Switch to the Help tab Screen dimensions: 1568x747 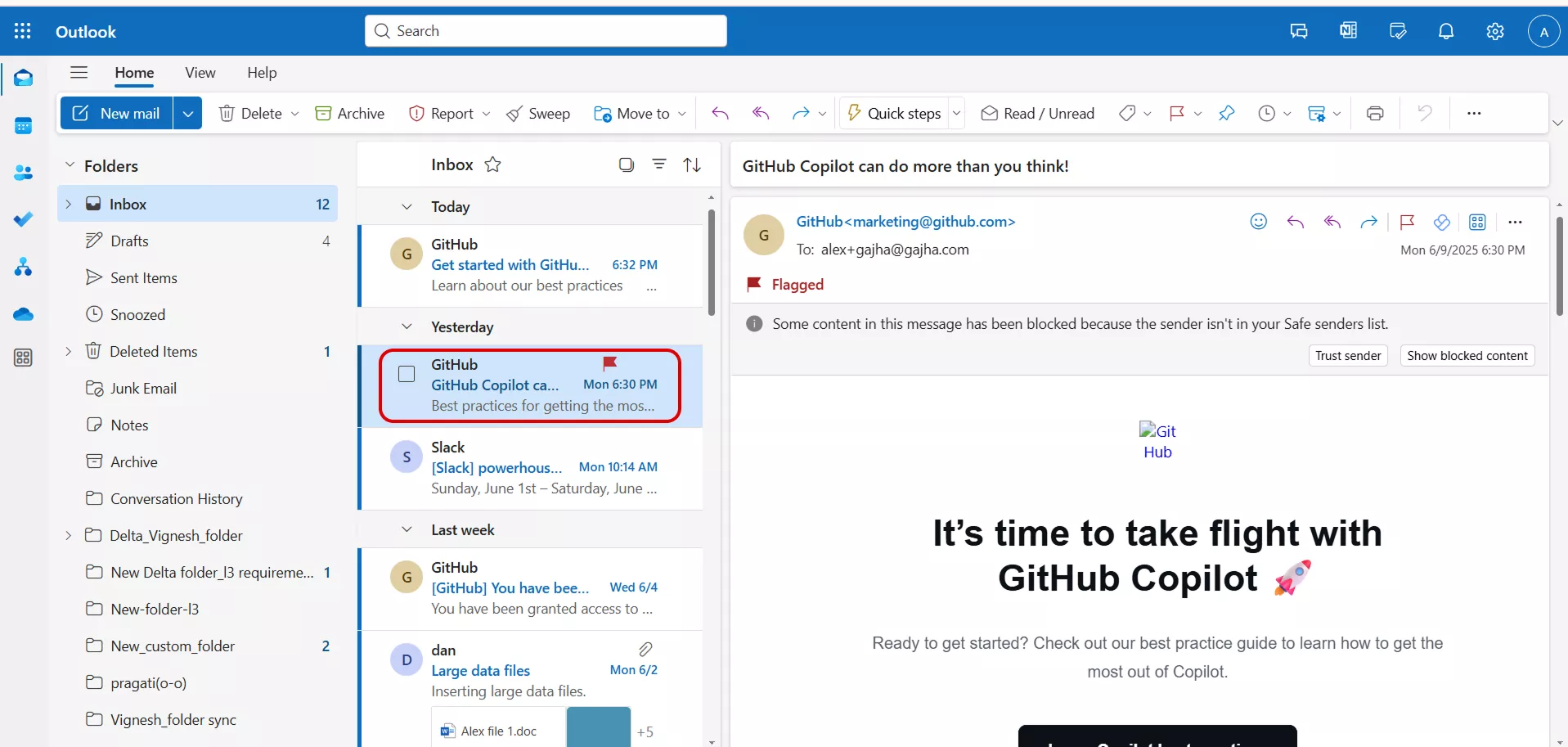(x=262, y=73)
